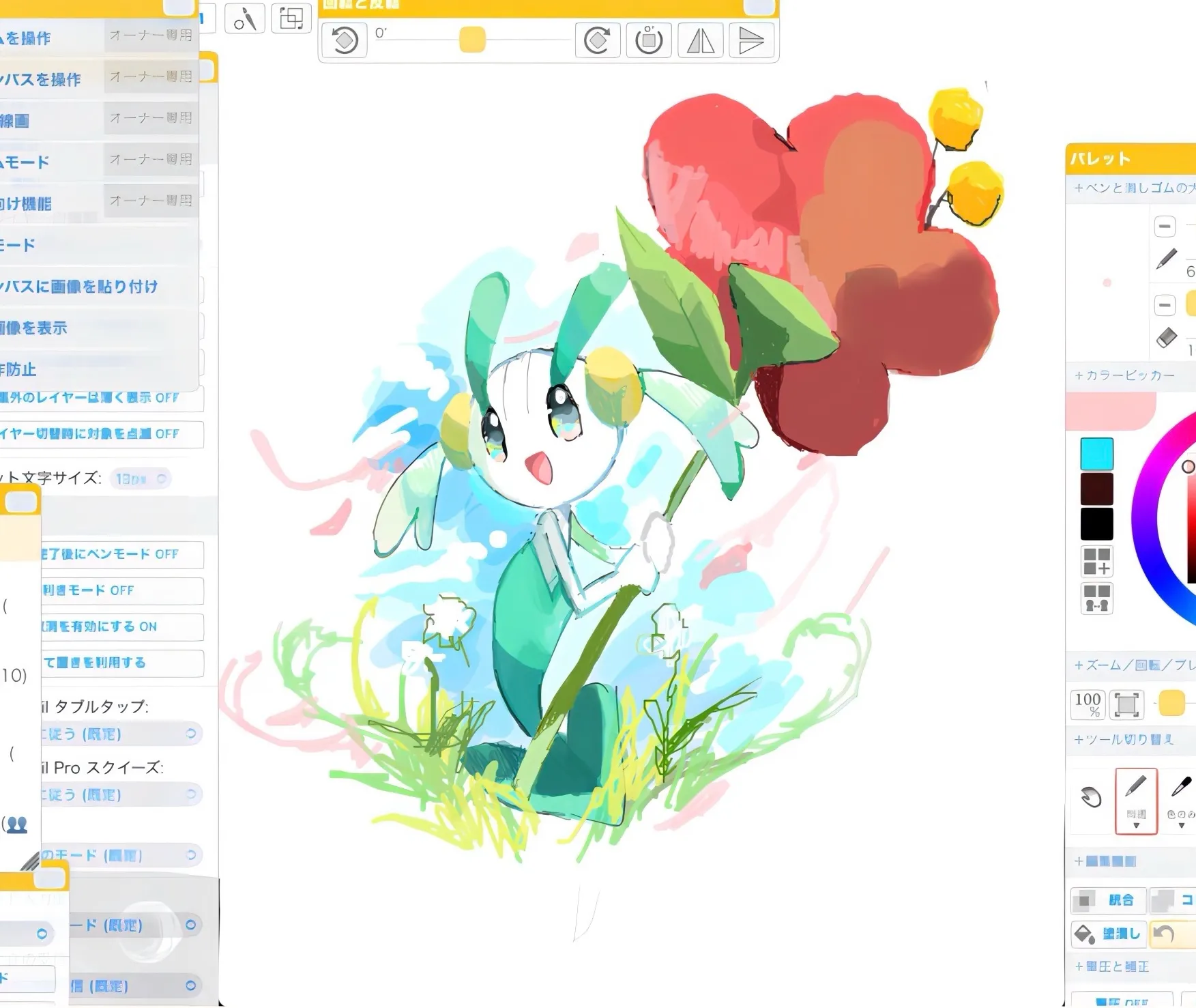Flip the canvas horizontally

(x=701, y=40)
